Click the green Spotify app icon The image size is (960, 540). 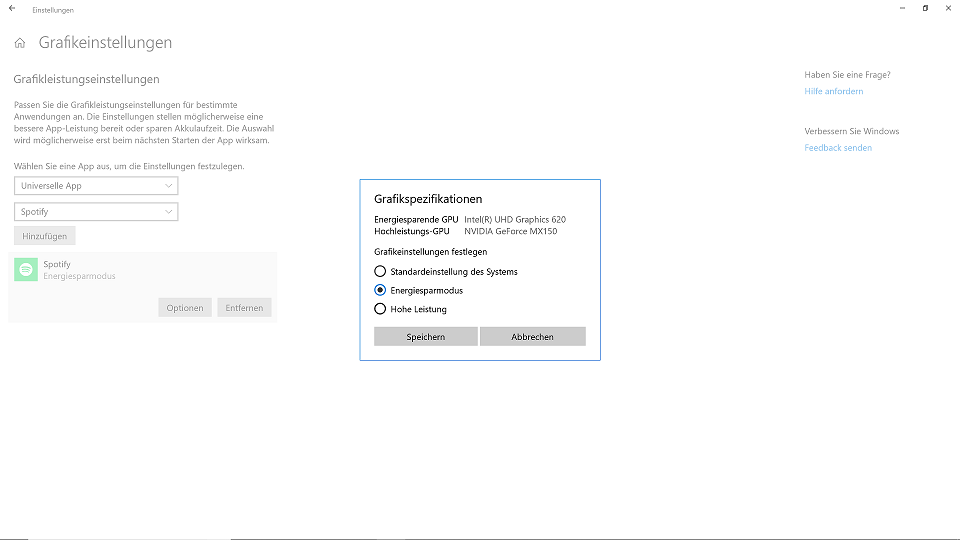(x=28, y=270)
